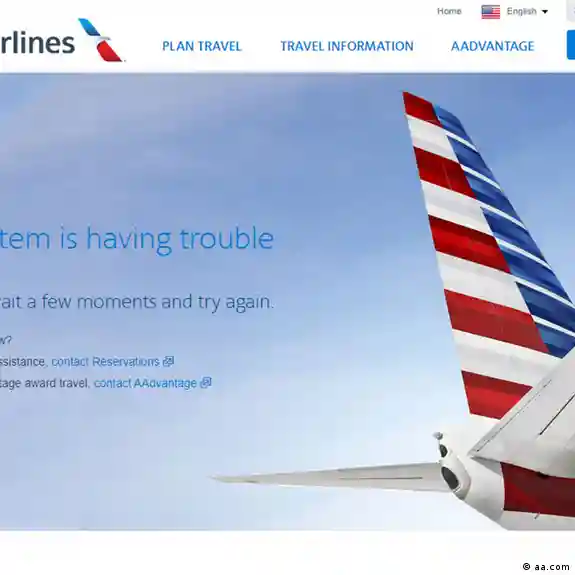Screen dimensions: 575x575
Task: Click the American Airlines eagle logo icon
Action: coord(101,40)
